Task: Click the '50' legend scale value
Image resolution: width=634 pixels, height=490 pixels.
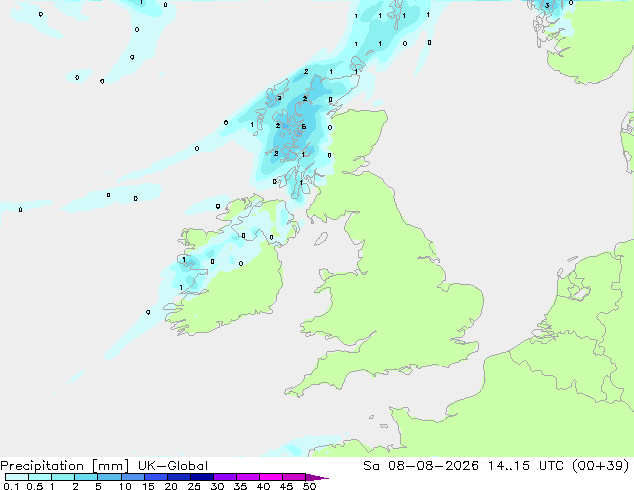Action: [309, 486]
